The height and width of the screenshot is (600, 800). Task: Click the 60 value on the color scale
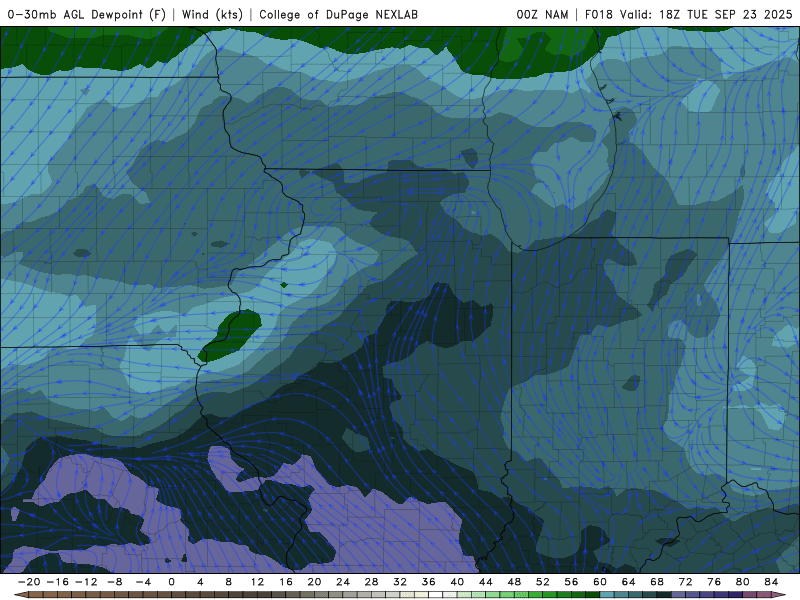tap(600, 582)
